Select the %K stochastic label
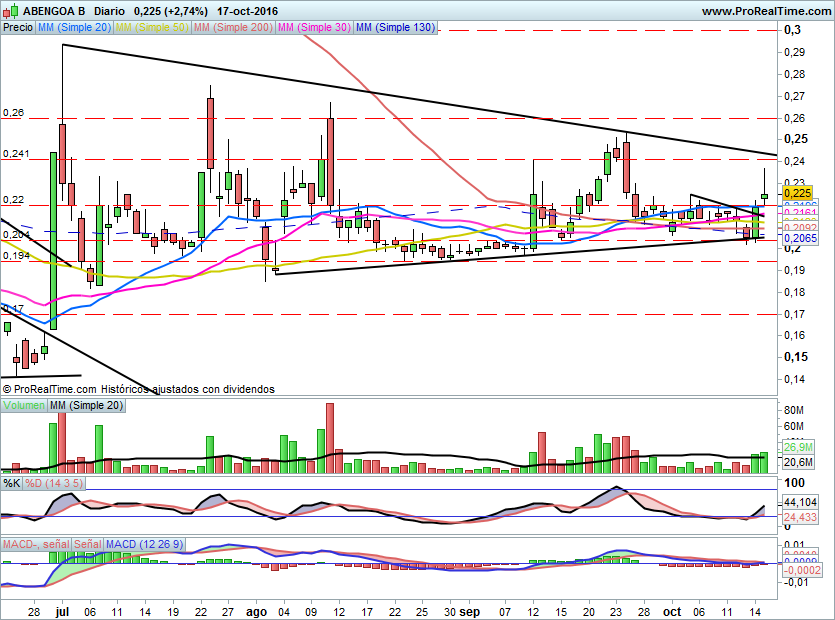The width and height of the screenshot is (835, 620). coord(12,483)
